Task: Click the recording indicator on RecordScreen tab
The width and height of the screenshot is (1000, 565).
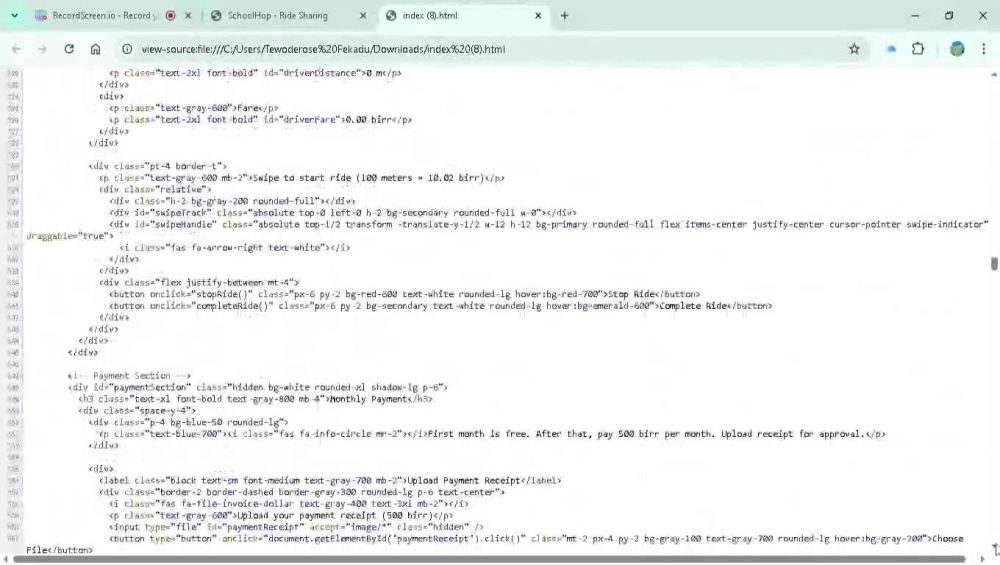Action: click(170, 16)
